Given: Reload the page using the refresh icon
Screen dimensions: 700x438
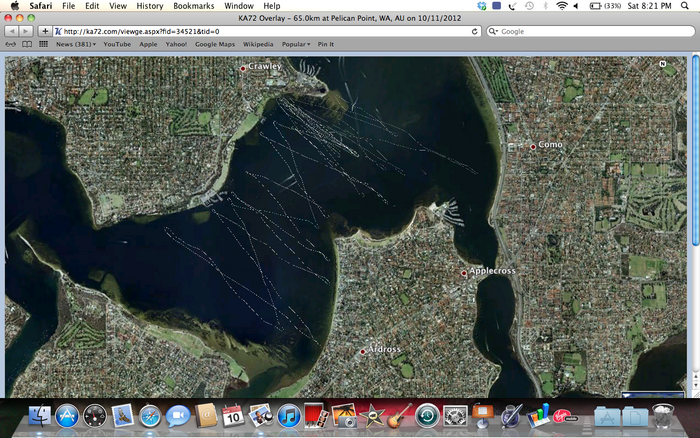Looking at the screenshot, I should (473, 31).
